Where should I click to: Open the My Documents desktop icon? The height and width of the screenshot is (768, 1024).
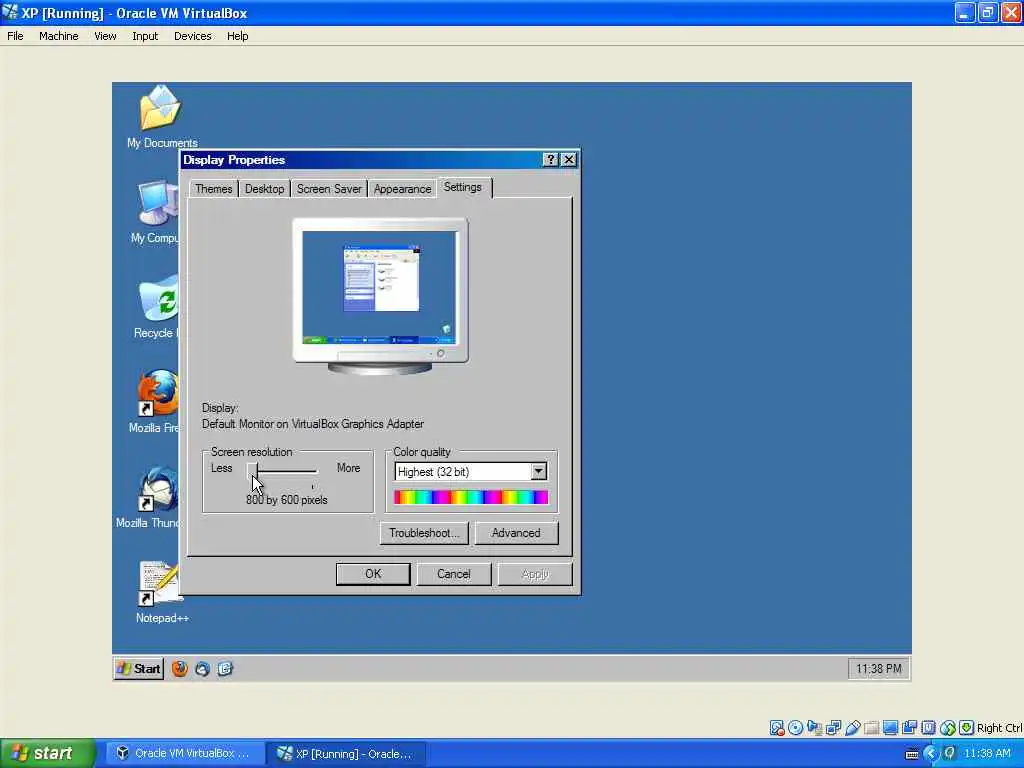(161, 117)
